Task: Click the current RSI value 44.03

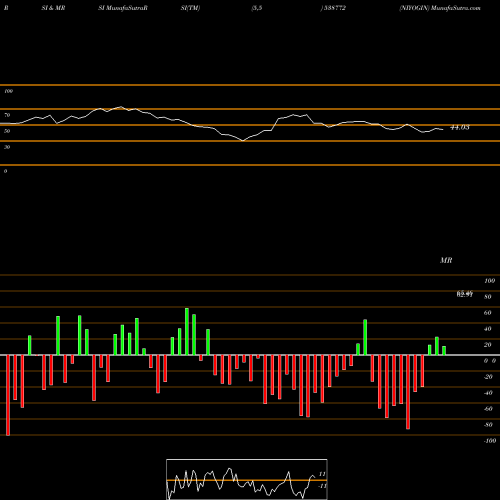Action: [460, 127]
